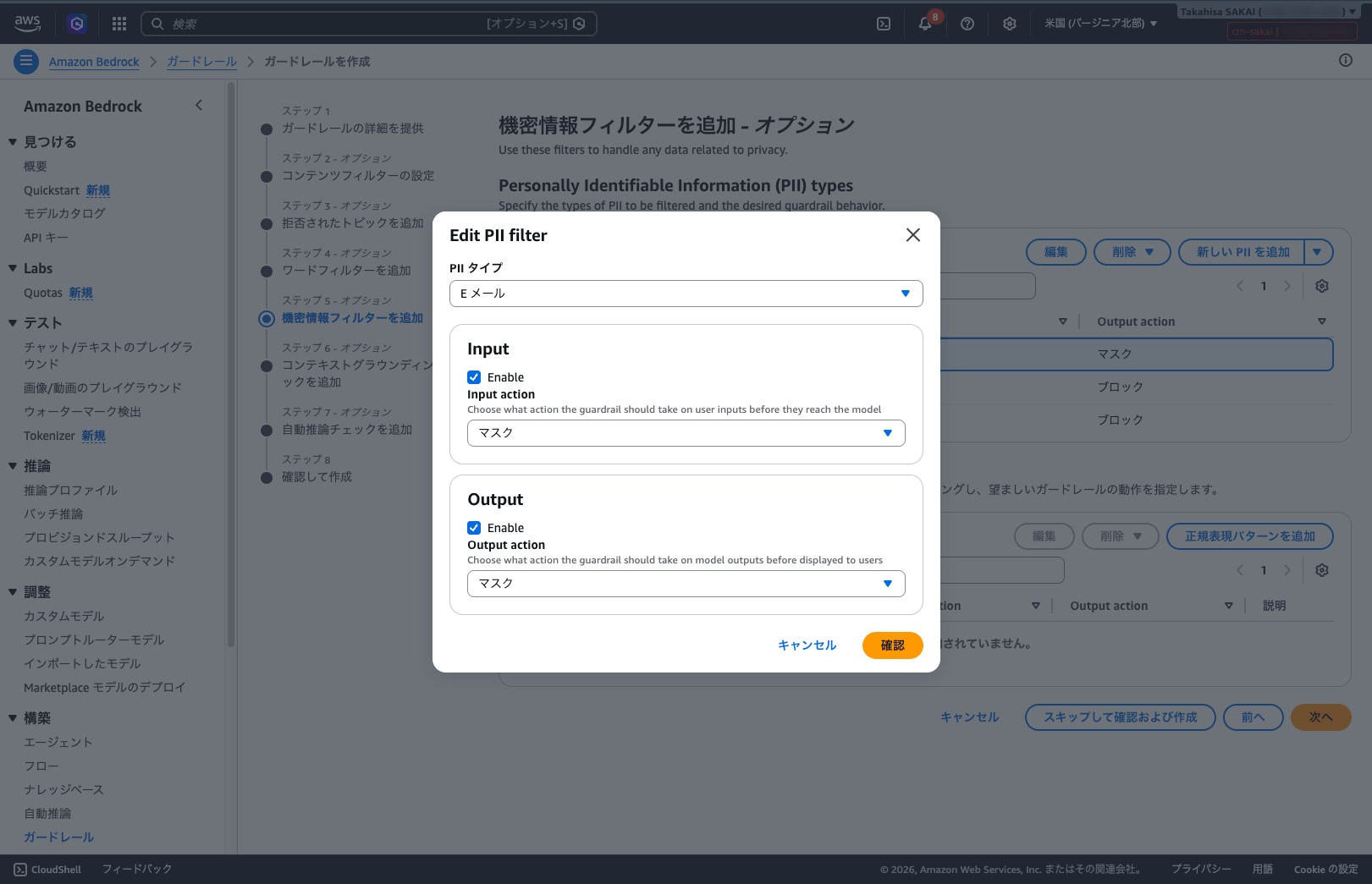Image resolution: width=1372 pixels, height=884 pixels.
Task: Go to next page in regex table
Action: pyautogui.click(x=1287, y=570)
